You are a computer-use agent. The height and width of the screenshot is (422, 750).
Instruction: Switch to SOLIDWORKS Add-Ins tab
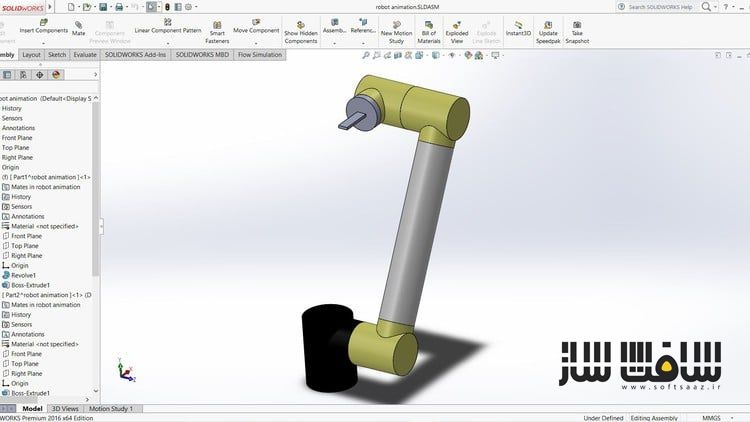135,55
